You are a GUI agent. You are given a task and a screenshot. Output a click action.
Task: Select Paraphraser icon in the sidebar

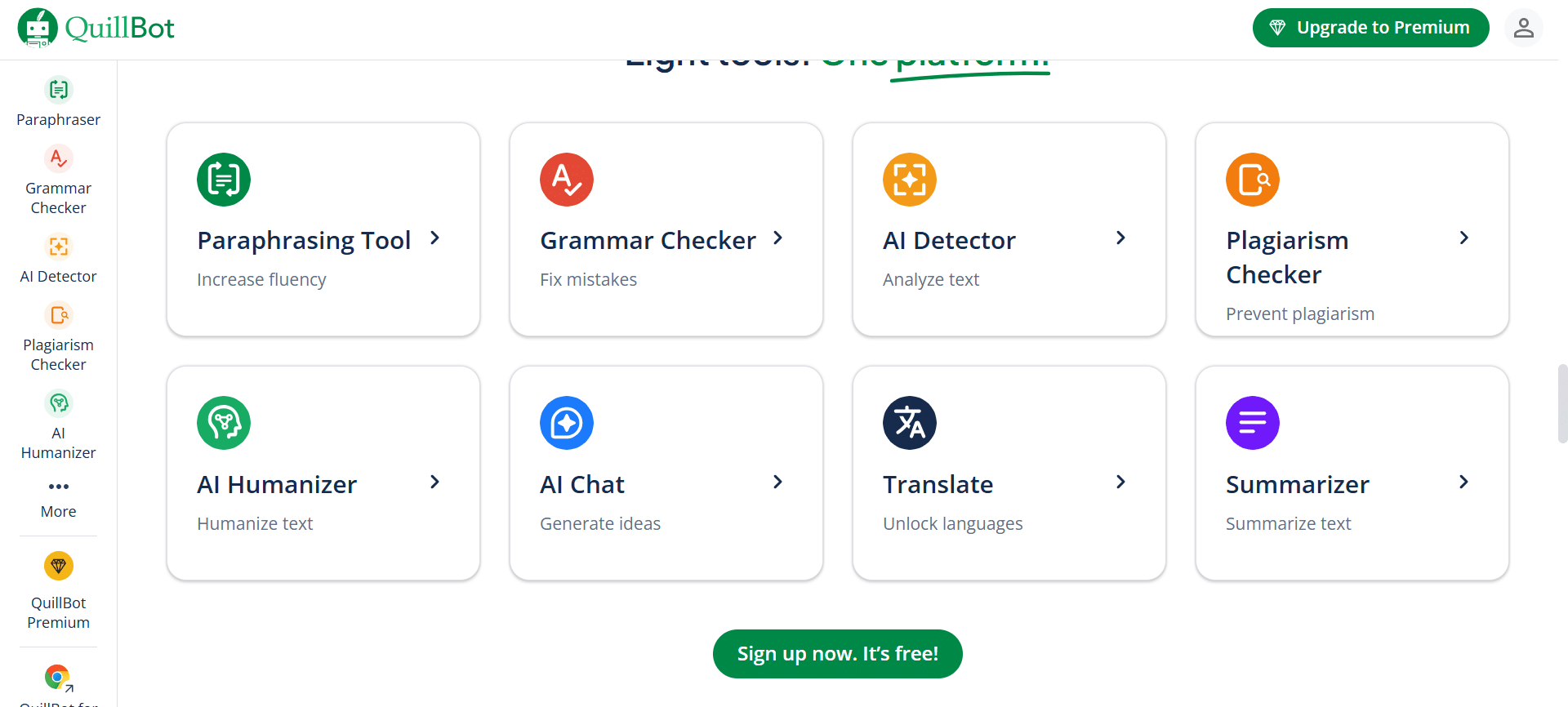tap(58, 90)
